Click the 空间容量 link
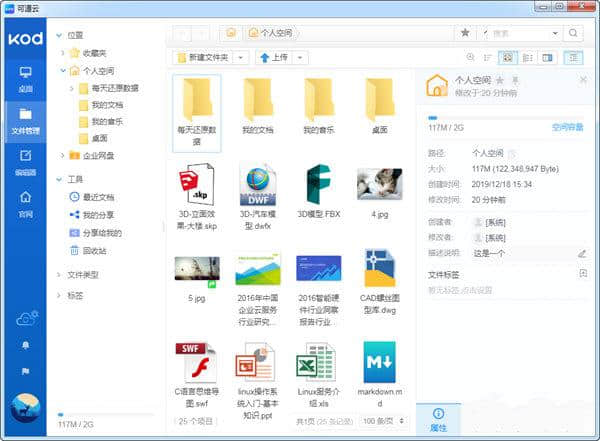 click(x=567, y=127)
